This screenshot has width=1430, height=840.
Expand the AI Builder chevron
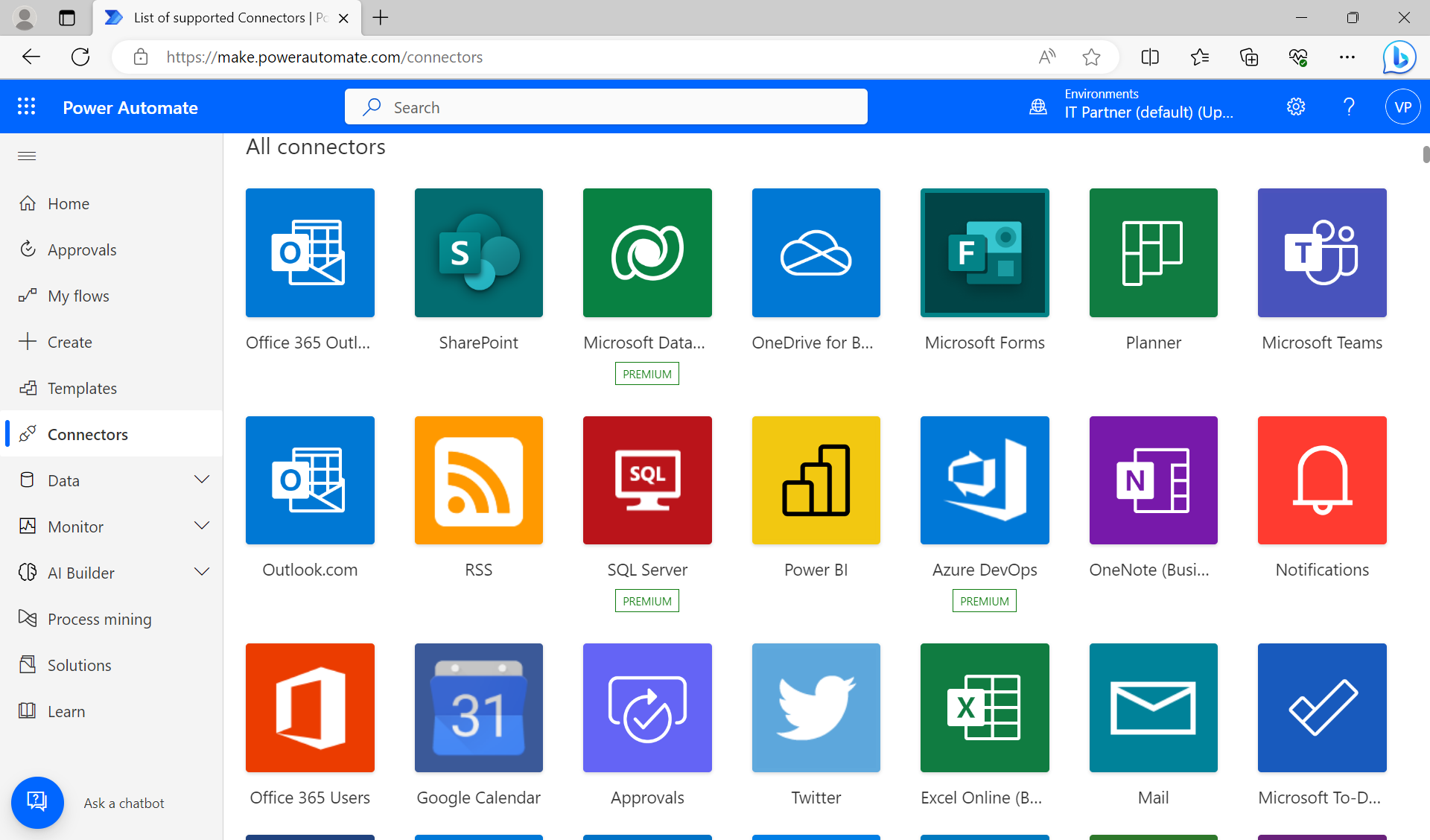(x=201, y=572)
